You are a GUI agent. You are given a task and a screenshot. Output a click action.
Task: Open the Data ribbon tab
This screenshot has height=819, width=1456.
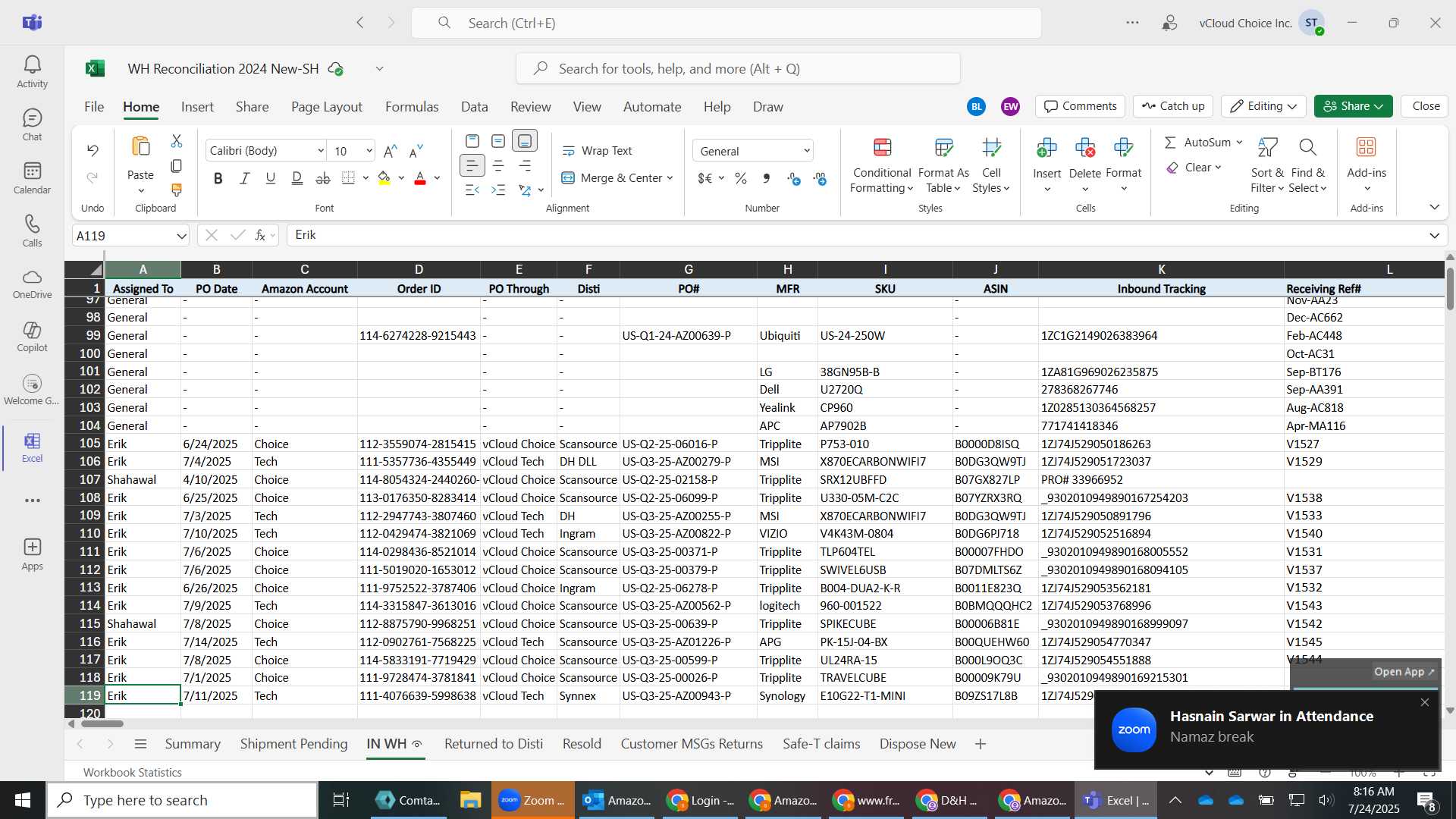coord(475,107)
